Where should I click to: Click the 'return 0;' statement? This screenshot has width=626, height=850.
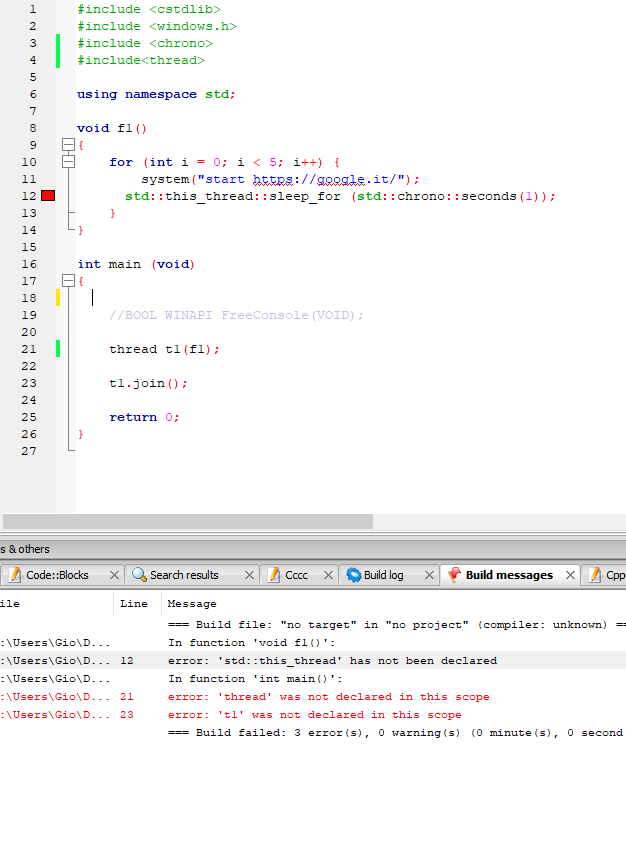[x=144, y=417]
